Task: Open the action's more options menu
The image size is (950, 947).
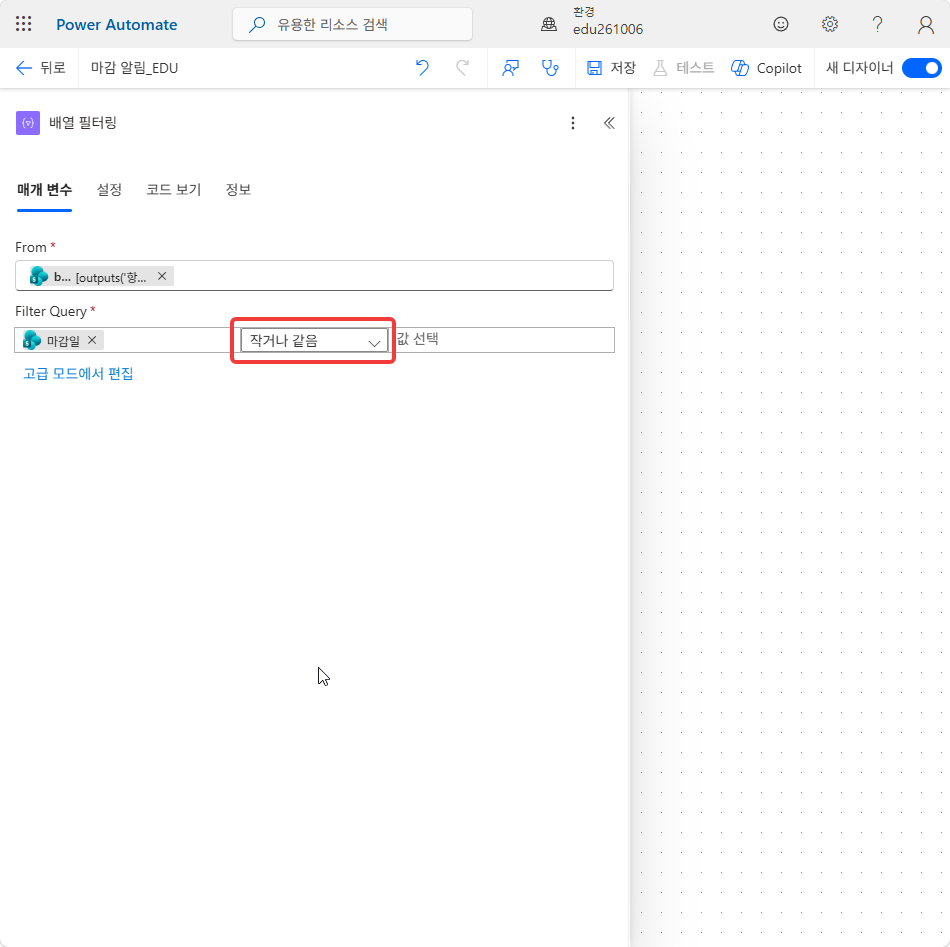Action: click(x=573, y=123)
